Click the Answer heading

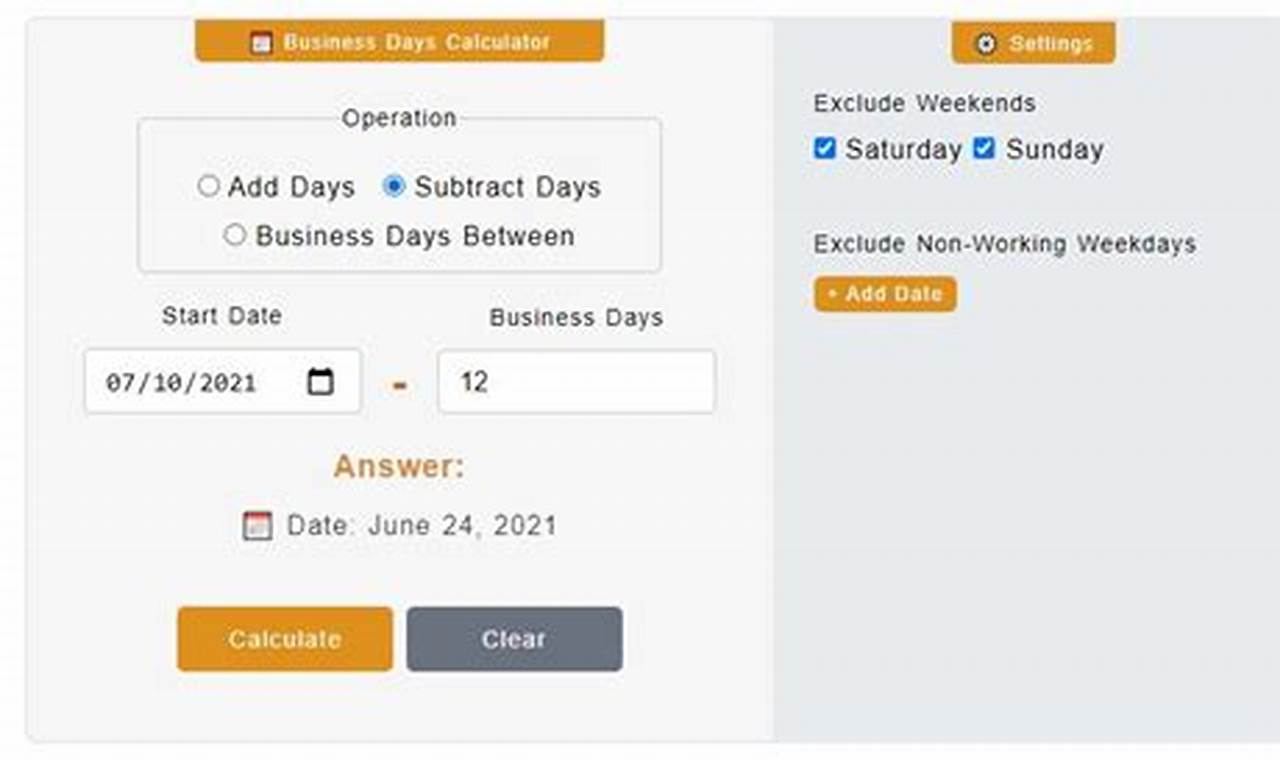click(x=399, y=465)
